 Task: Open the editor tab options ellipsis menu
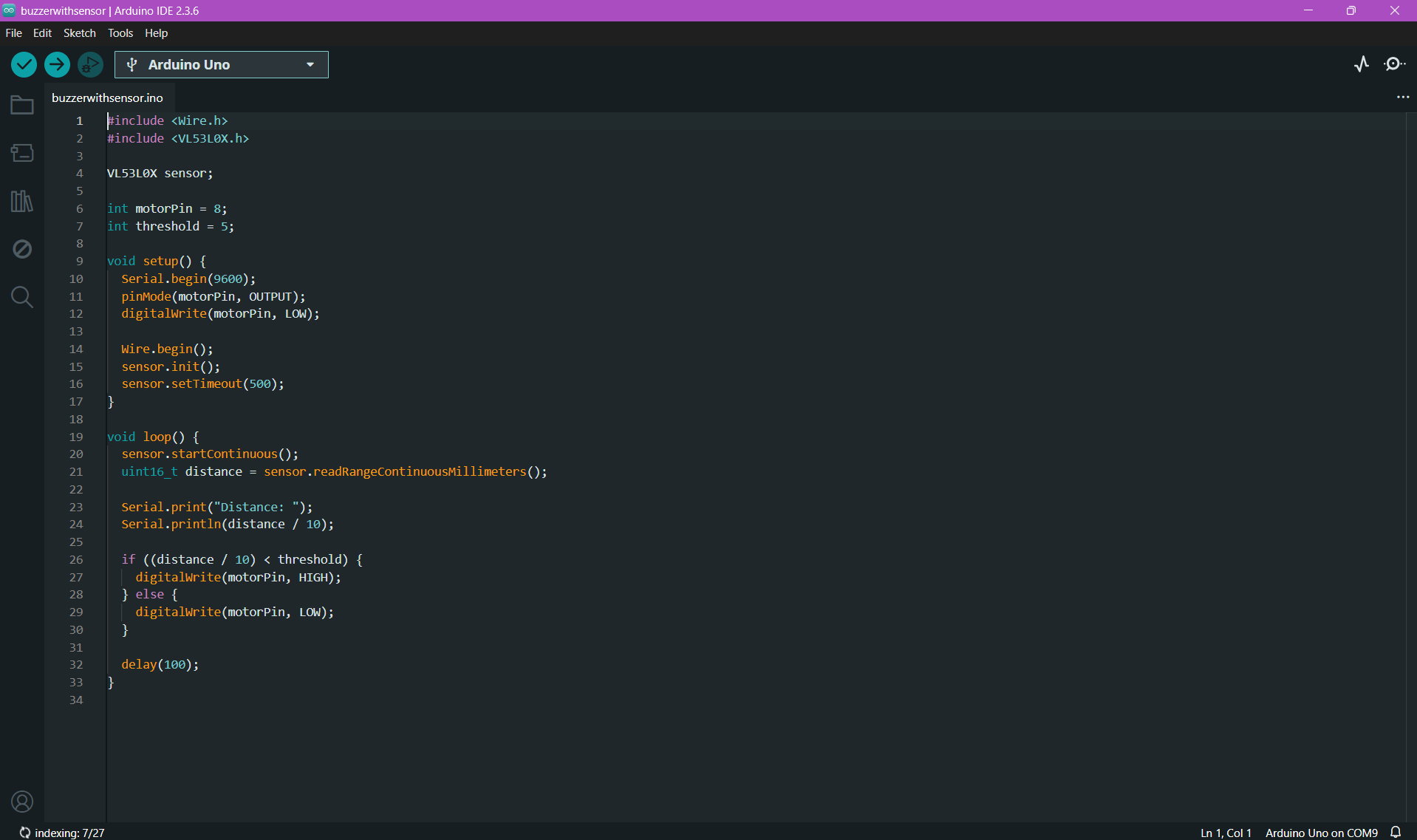[x=1402, y=98]
